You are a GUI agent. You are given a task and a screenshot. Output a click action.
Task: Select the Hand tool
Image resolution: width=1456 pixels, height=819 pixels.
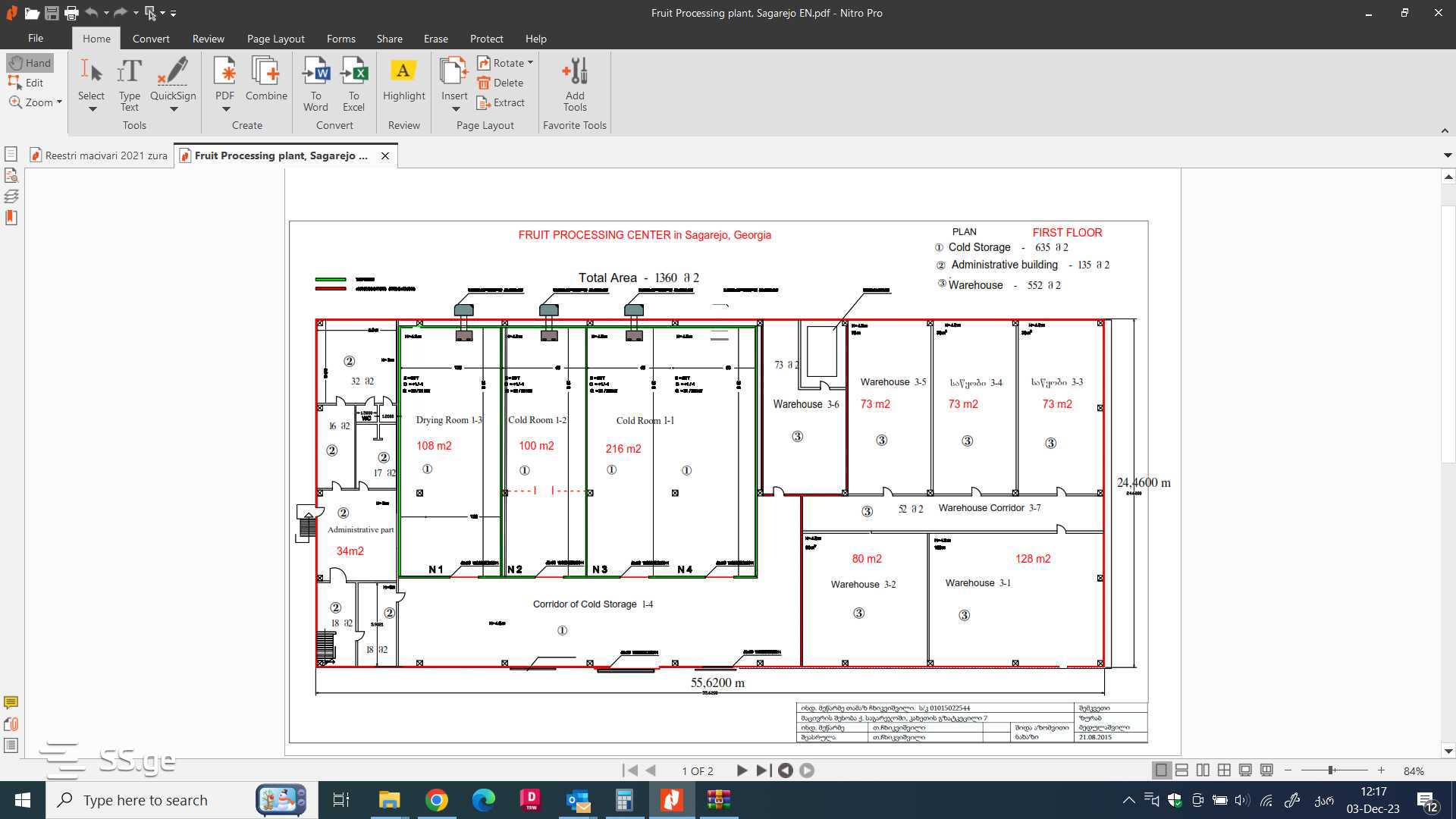point(30,63)
